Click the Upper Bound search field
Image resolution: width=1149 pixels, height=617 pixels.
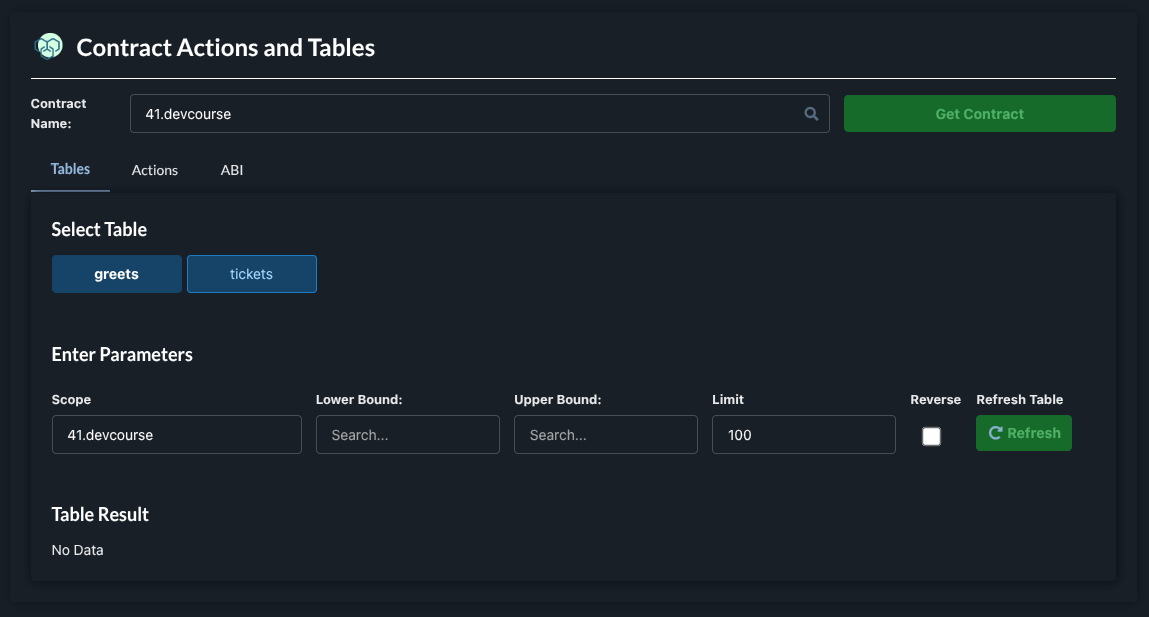tap(605, 435)
